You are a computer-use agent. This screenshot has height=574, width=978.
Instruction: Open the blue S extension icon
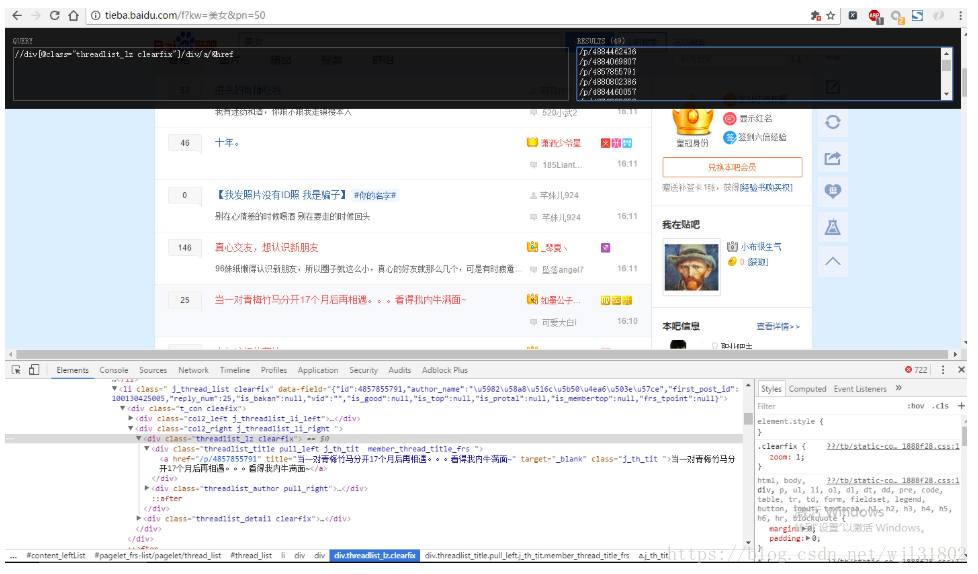coord(917,16)
